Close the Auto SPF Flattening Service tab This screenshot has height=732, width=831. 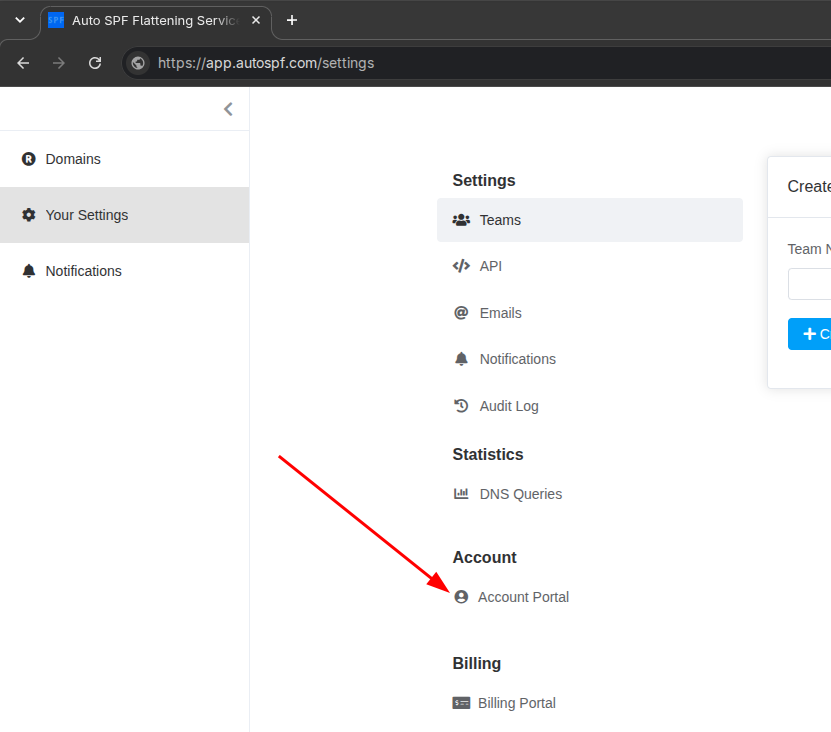[256, 20]
